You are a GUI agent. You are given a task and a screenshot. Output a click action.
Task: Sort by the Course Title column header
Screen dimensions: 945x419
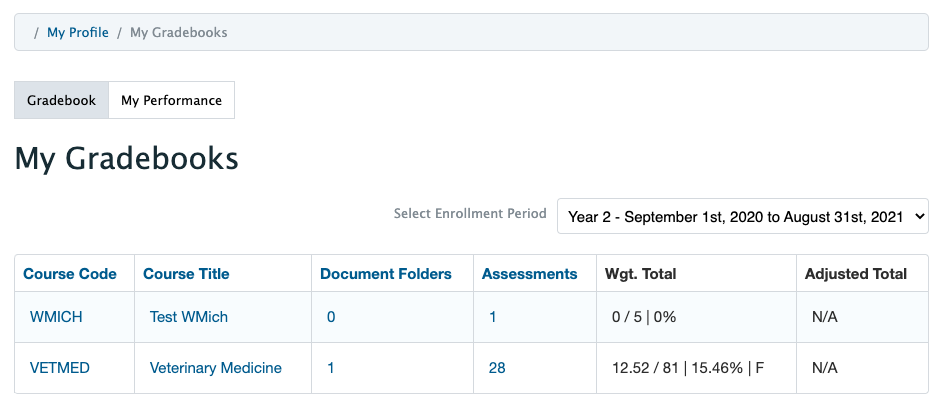(186, 274)
